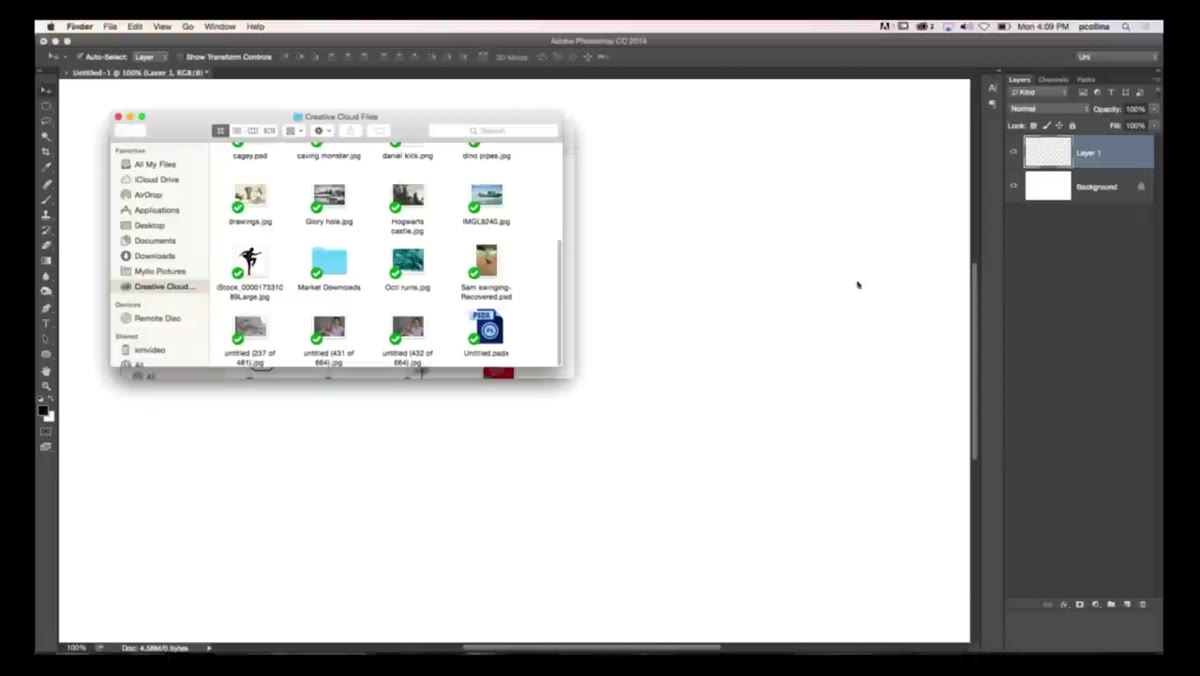This screenshot has width=1200, height=676.
Task: Open the Edit menu
Action: 135,26
